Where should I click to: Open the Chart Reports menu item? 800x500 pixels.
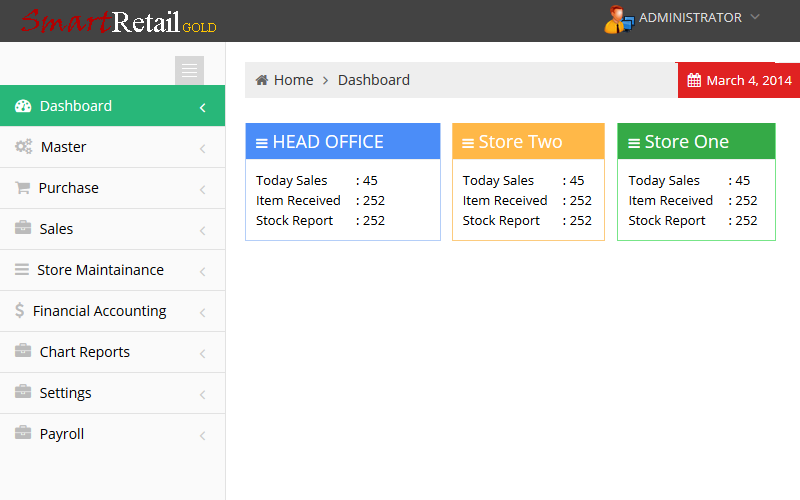pyautogui.click(x=85, y=352)
